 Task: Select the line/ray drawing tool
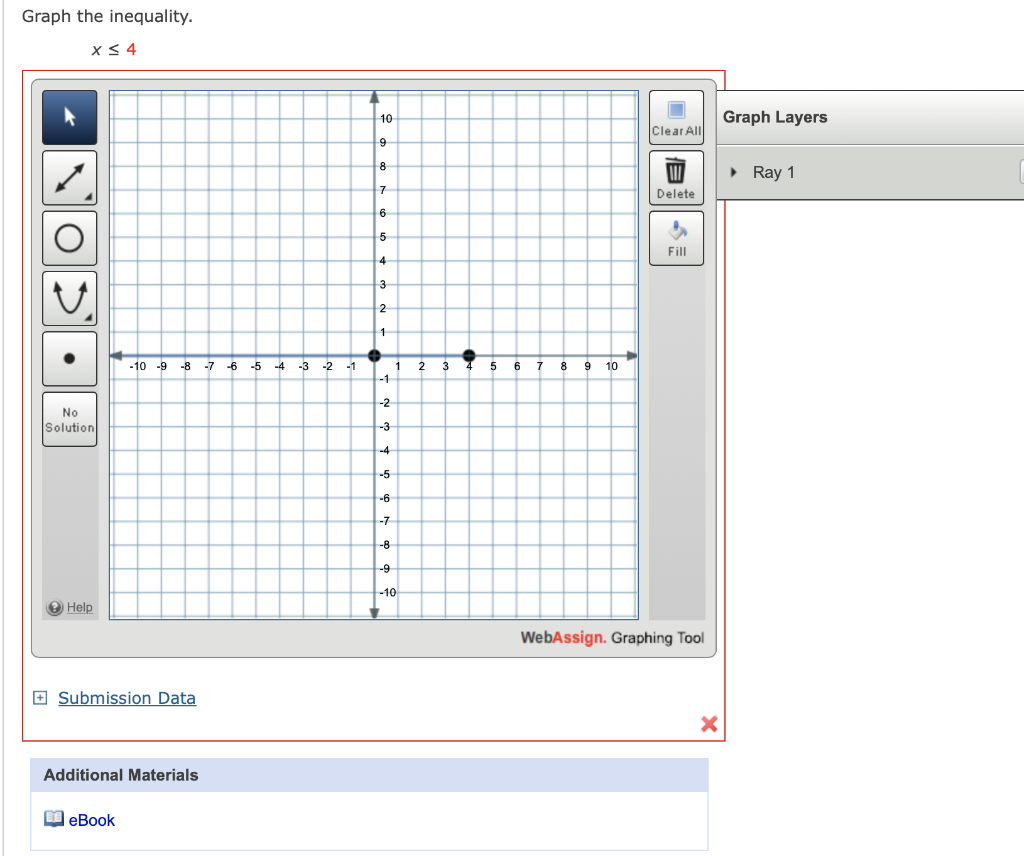pos(69,177)
